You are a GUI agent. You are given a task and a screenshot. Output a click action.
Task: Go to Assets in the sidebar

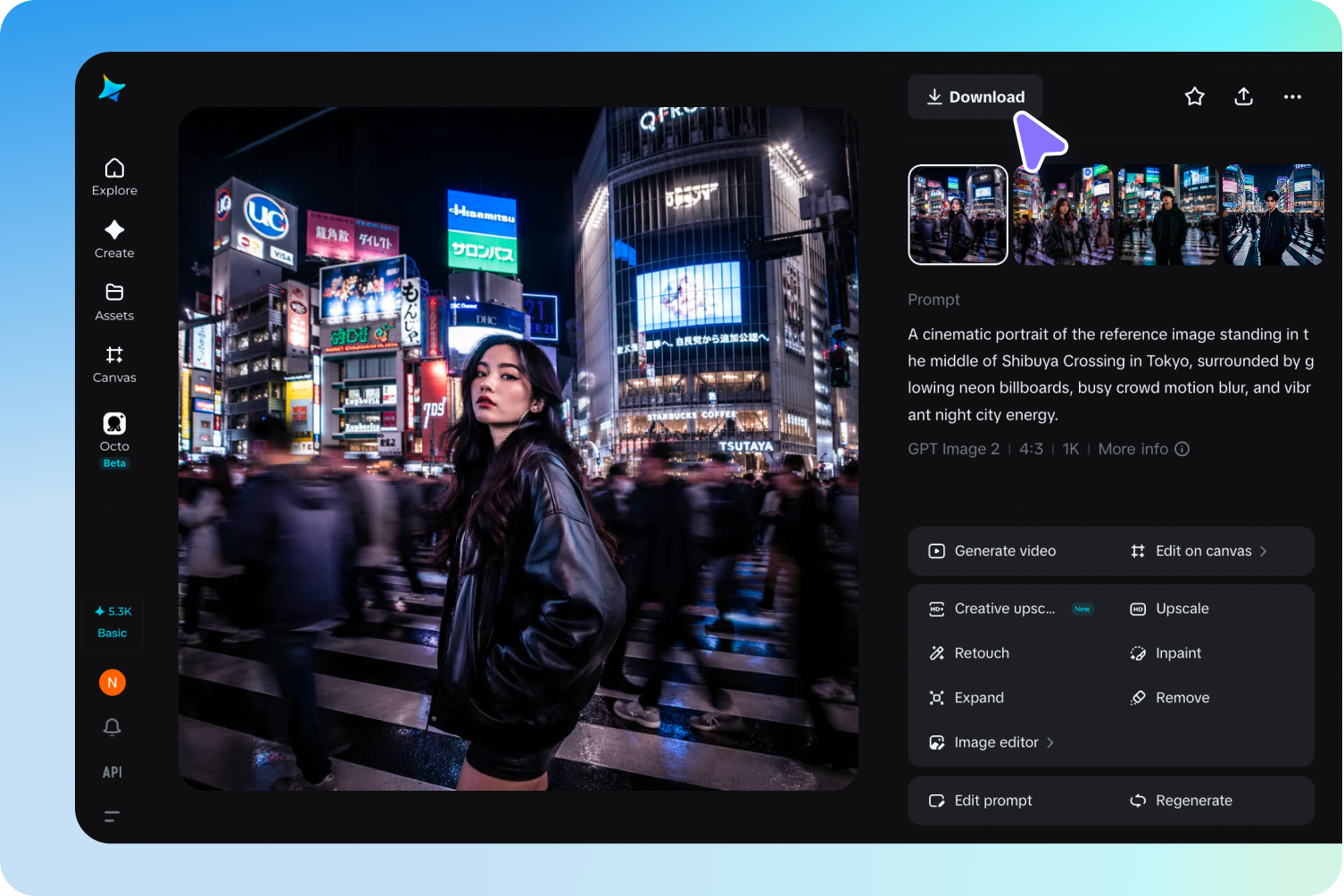114,303
